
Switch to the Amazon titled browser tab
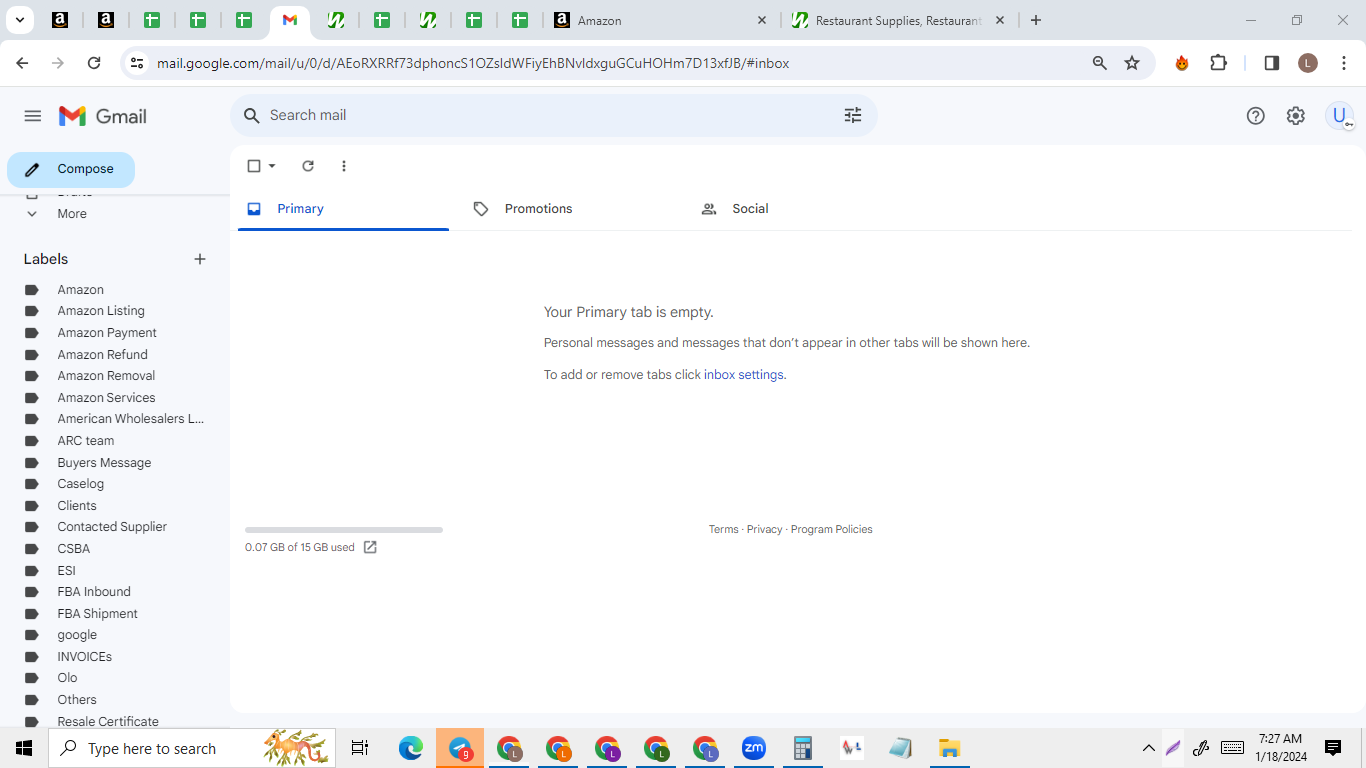660,20
